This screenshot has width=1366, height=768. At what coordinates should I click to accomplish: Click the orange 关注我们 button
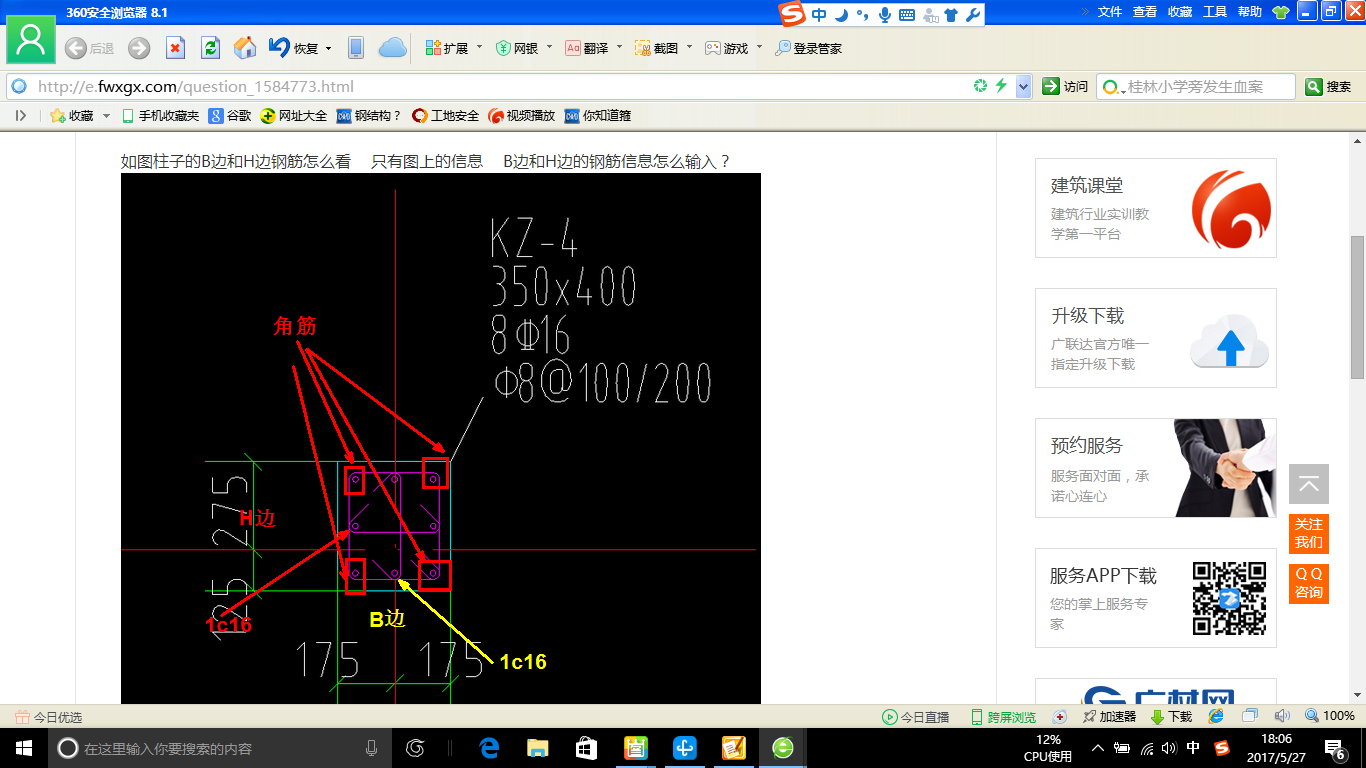(1308, 533)
